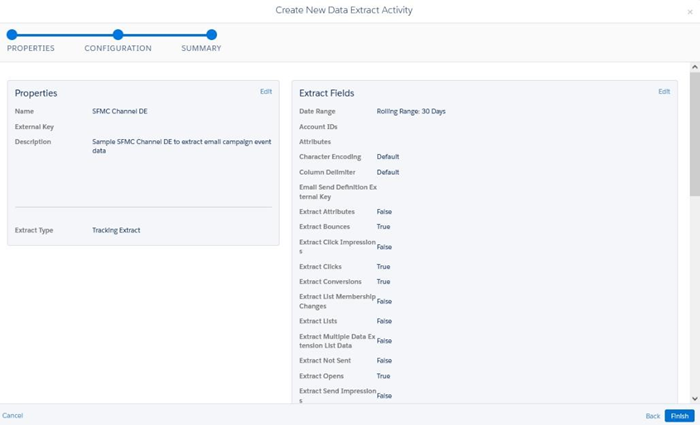Click the name value SFMC Channel DE
Image resolution: width=700 pixels, height=425 pixels.
click(x=120, y=112)
